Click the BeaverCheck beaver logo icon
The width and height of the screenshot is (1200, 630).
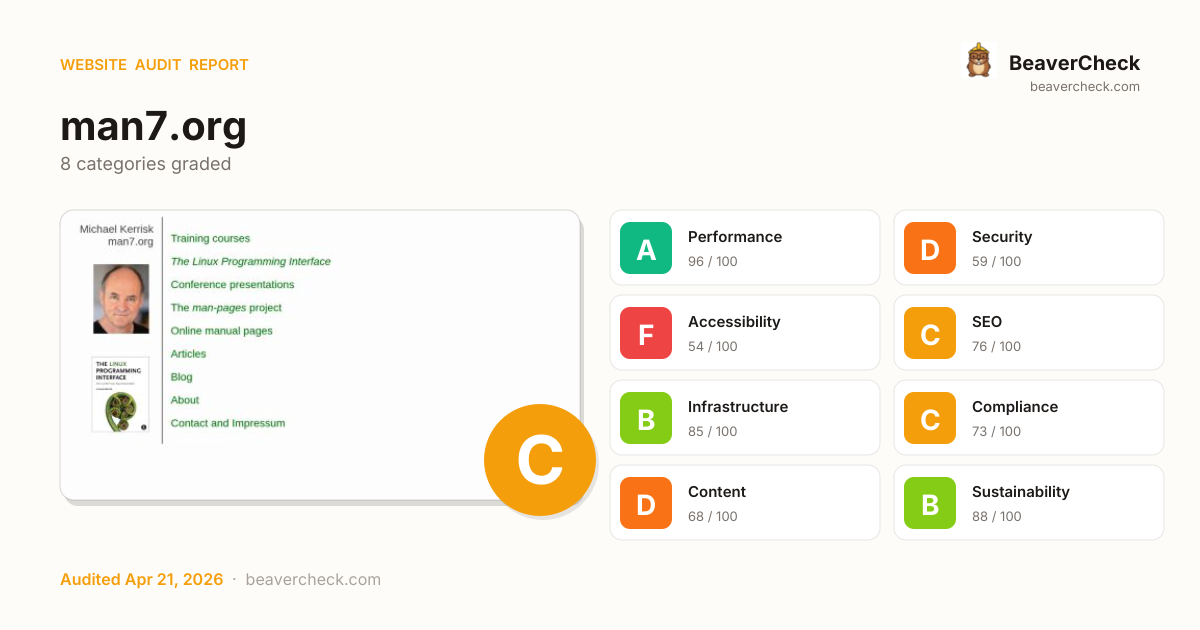[978, 61]
